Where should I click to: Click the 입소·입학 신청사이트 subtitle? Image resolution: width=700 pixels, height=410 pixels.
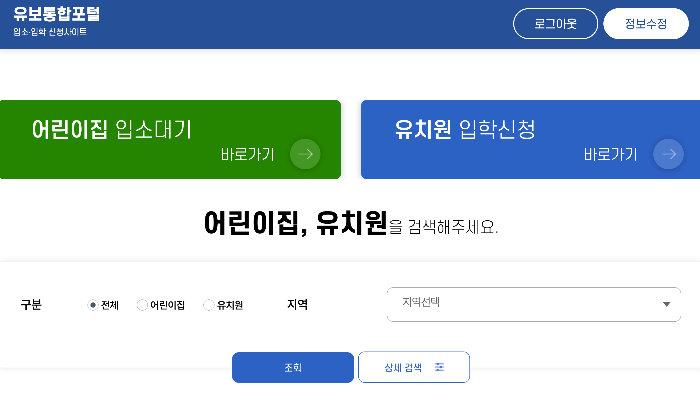[x=50, y=32]
